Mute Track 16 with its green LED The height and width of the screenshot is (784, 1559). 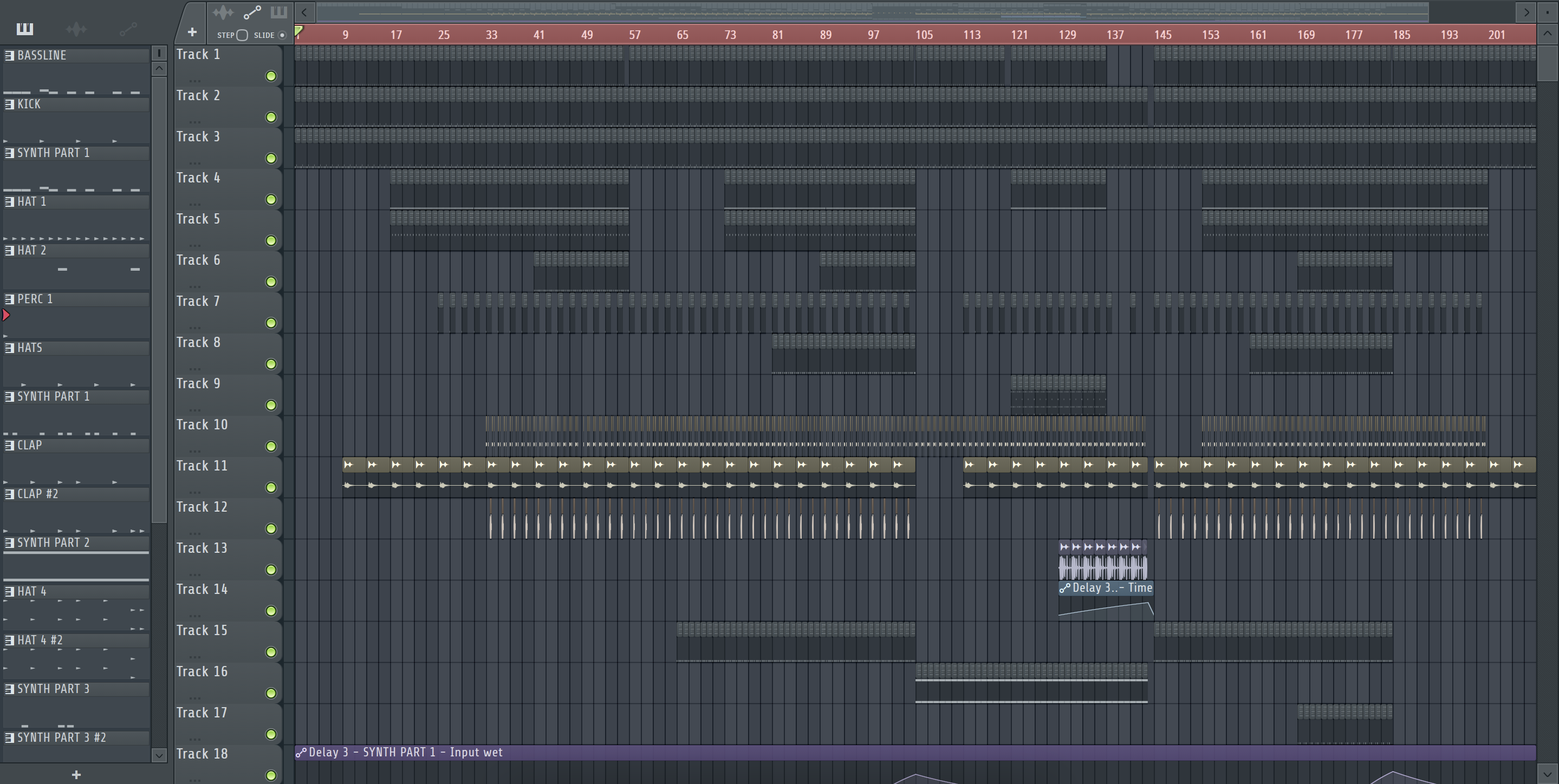(x=271, y=693)
